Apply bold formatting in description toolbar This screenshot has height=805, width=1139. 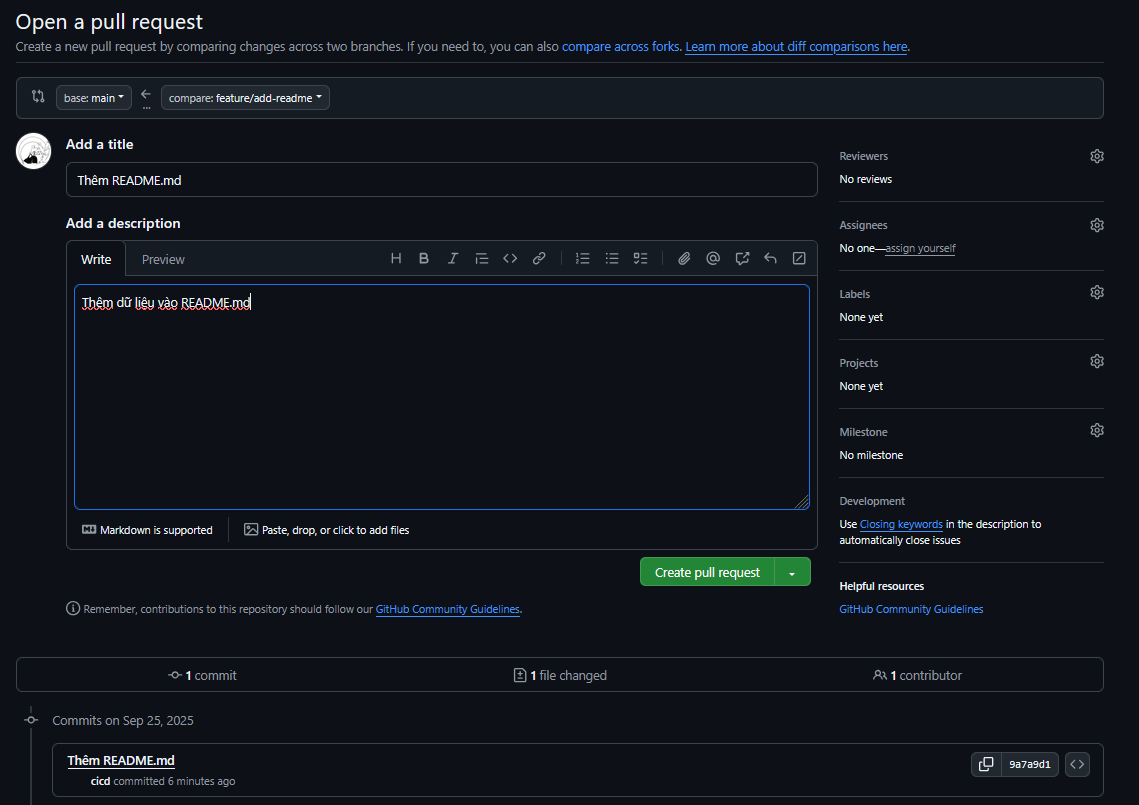(424, 258)
